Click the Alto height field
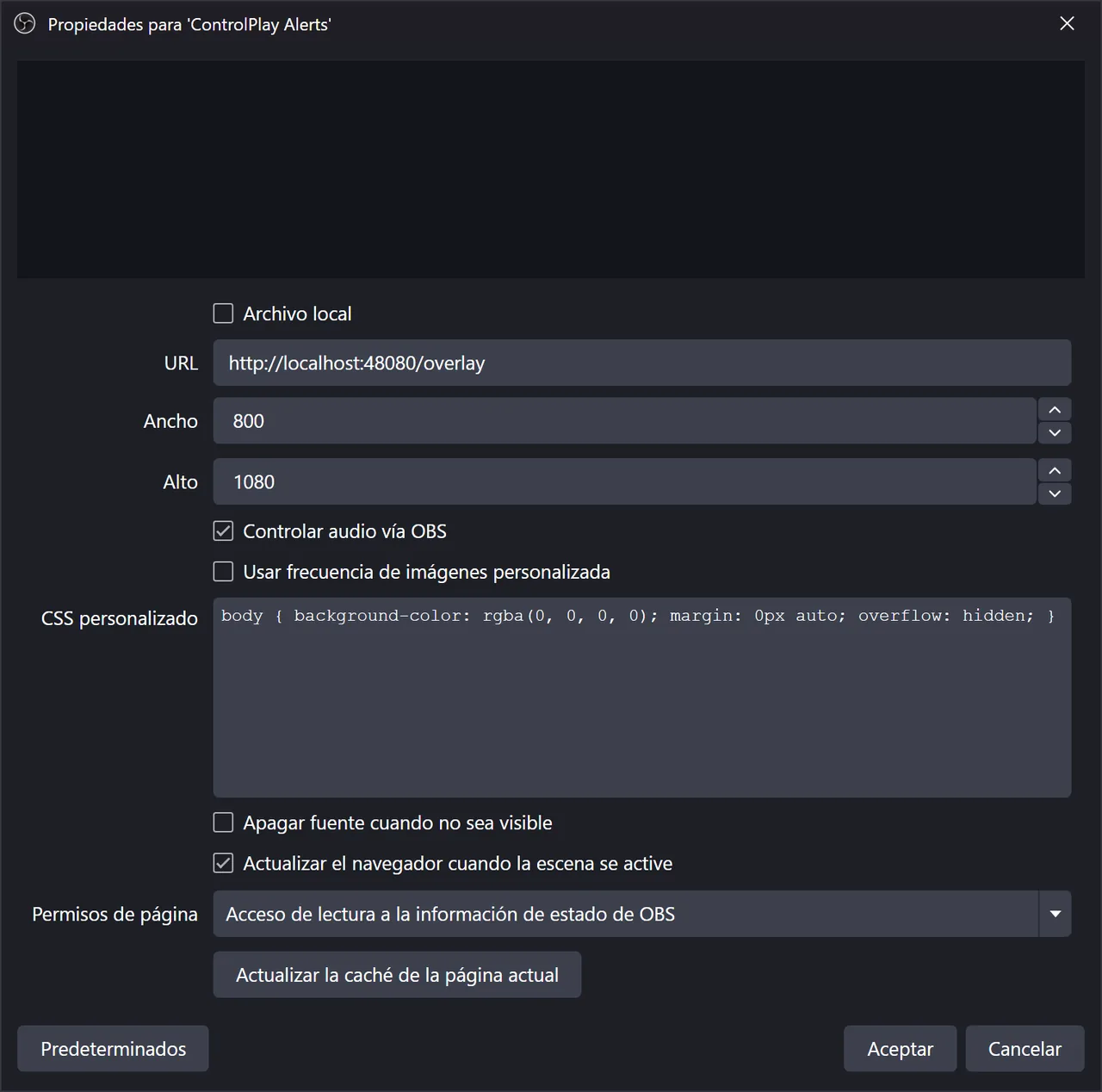This screenshot has width=1102, height=1092. 624,481
